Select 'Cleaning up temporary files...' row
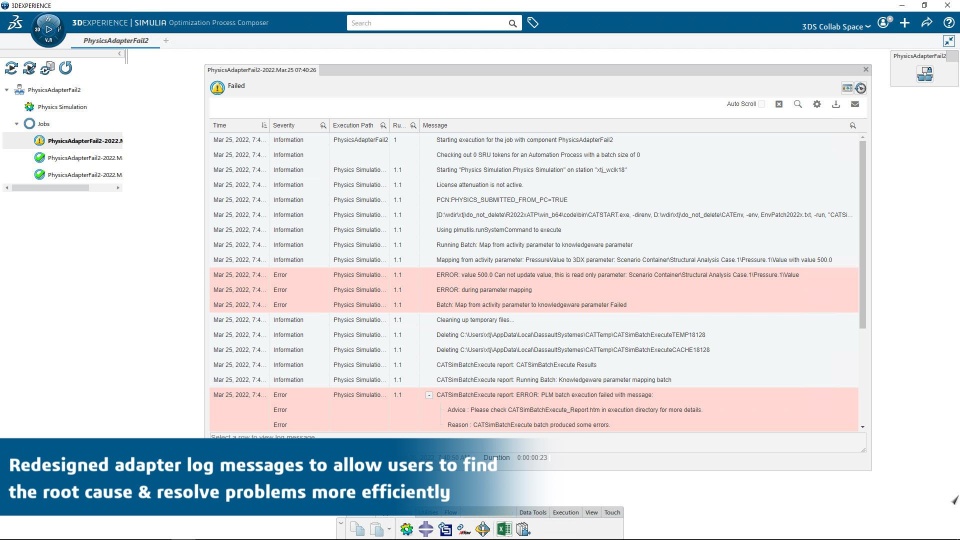960x540 pixels. tap(534, 320)
